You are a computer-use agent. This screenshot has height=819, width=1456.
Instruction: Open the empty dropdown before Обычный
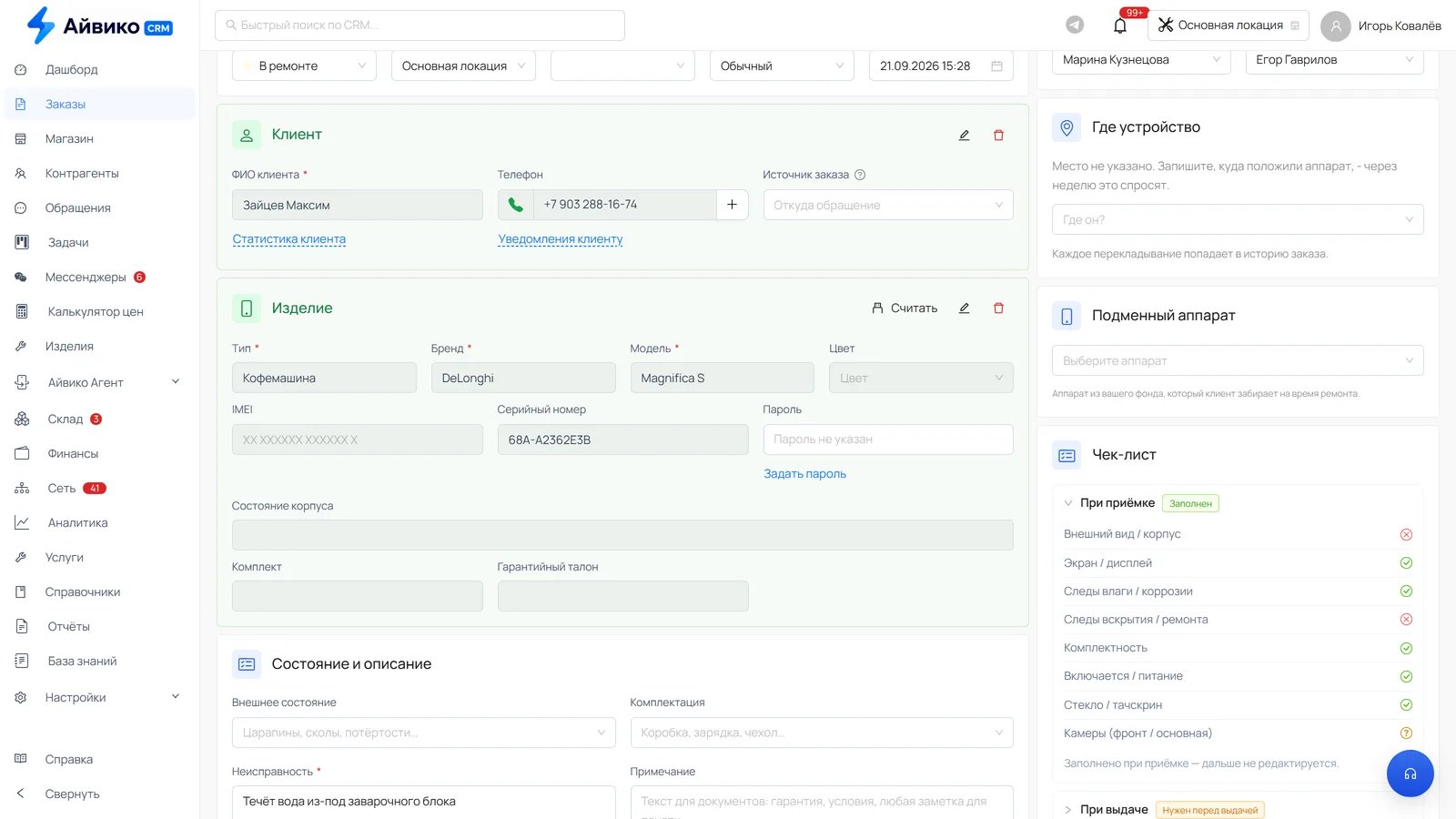click(622, 66)
